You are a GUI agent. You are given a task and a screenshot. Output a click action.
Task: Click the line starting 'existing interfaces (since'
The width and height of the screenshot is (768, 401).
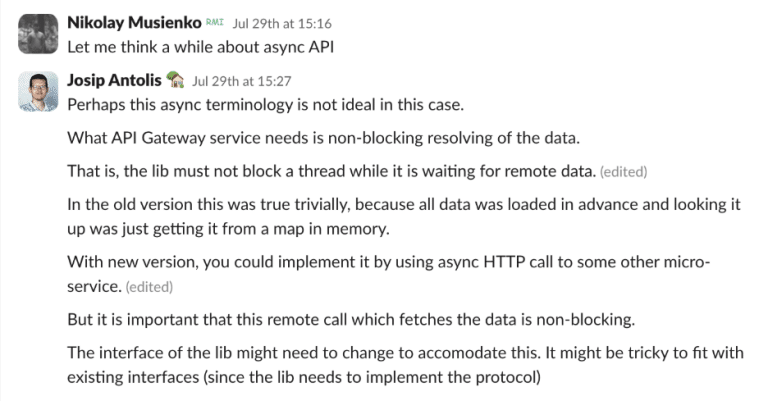[303, 378]
